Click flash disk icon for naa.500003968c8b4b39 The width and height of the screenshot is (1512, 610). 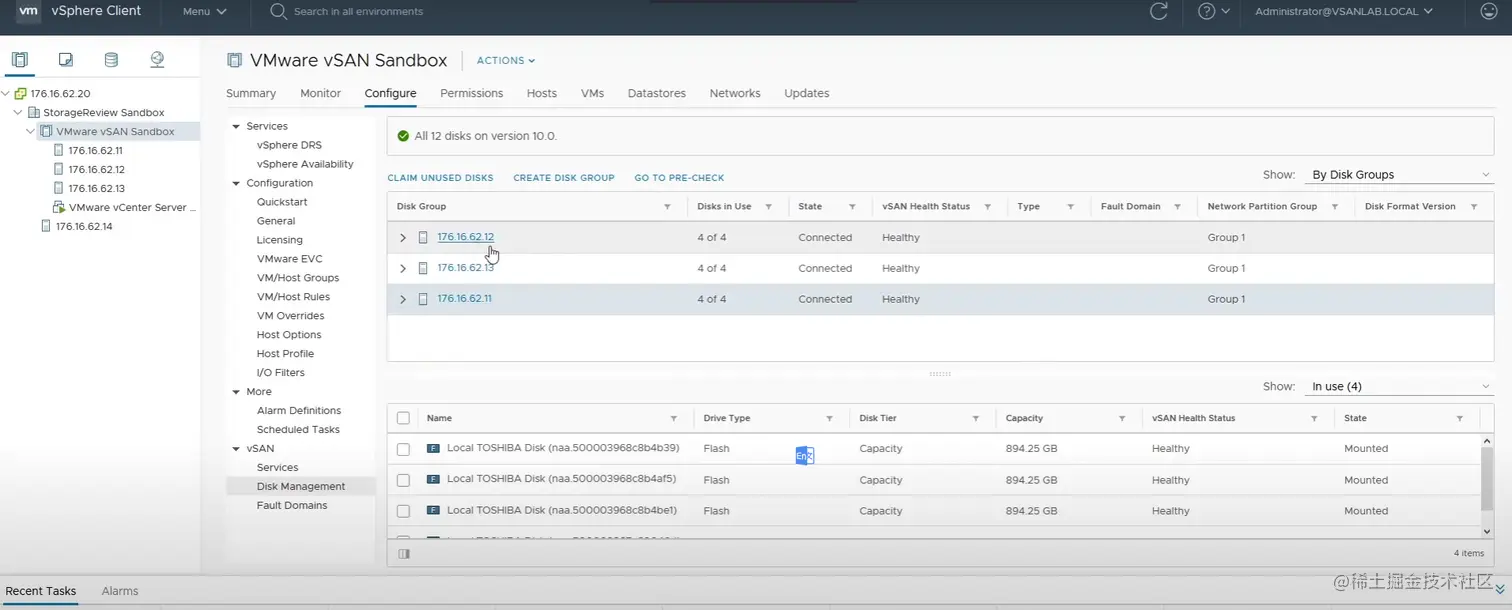[x=433, y=449]
